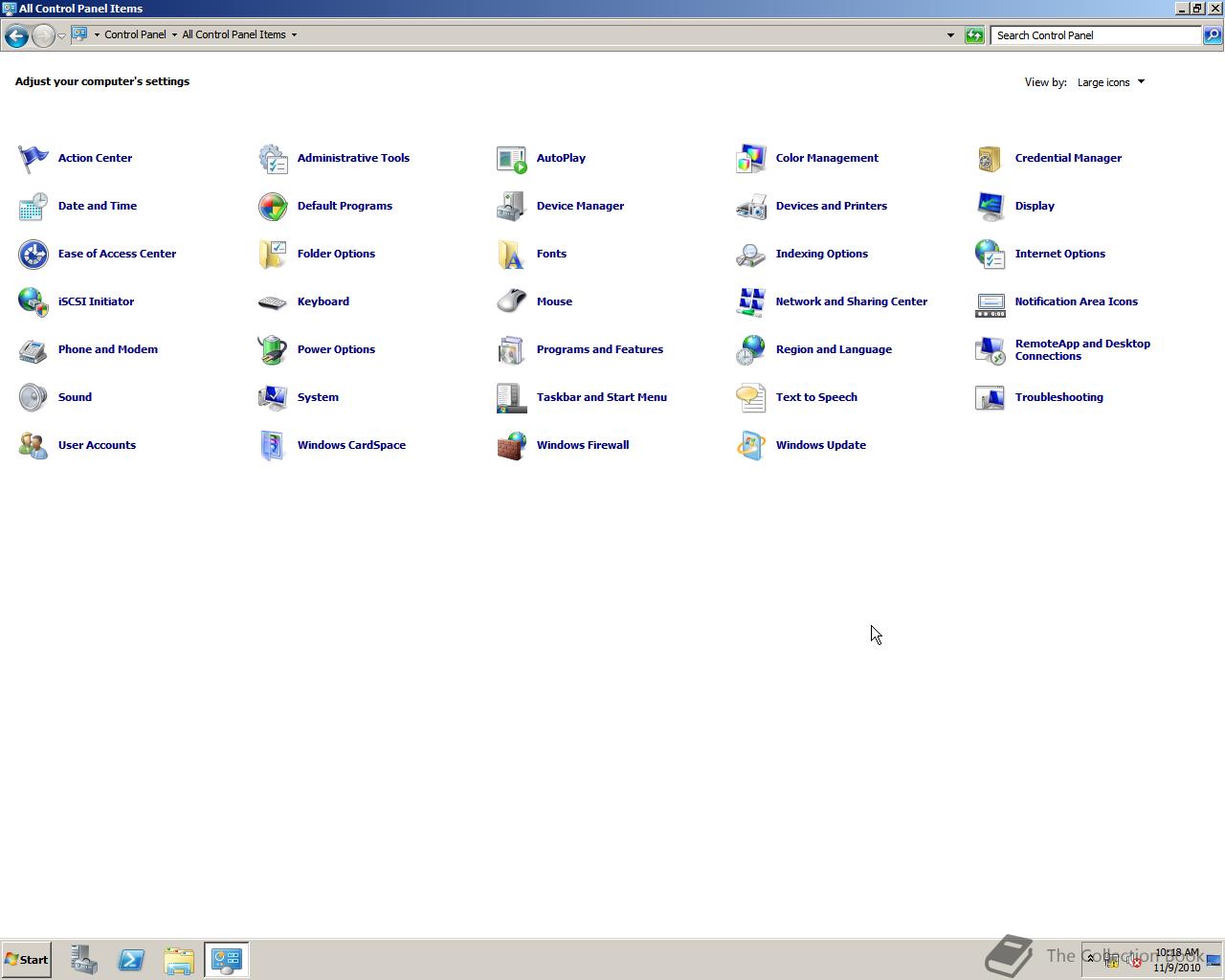
Task: Launch Server Manager from the taskbar
Action: (x=83, y=960)
